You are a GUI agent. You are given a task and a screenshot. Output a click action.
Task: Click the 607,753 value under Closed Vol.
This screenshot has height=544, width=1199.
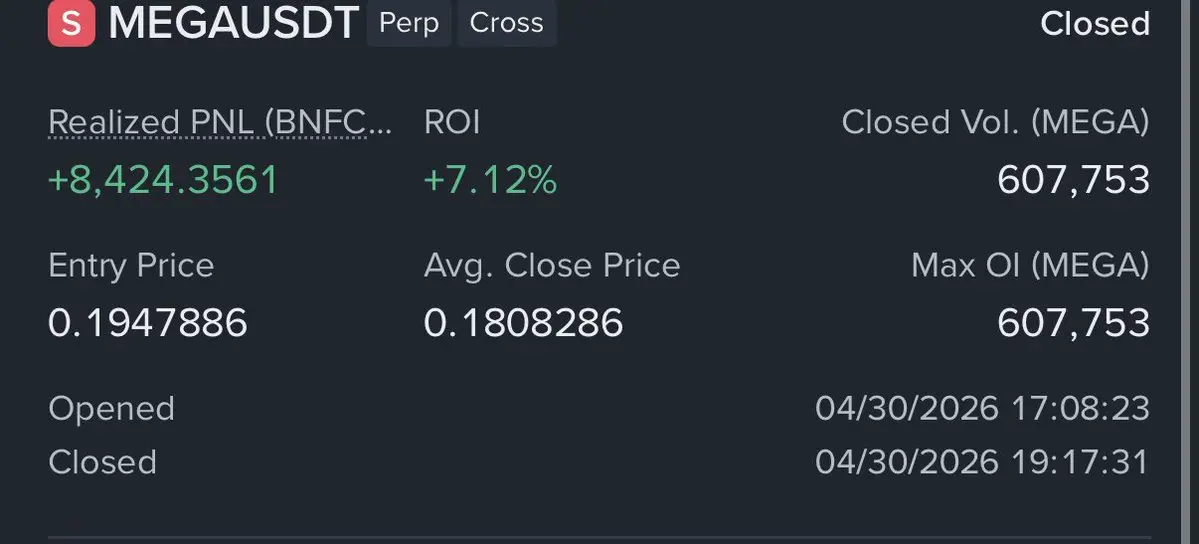[x=1073, y=180]
